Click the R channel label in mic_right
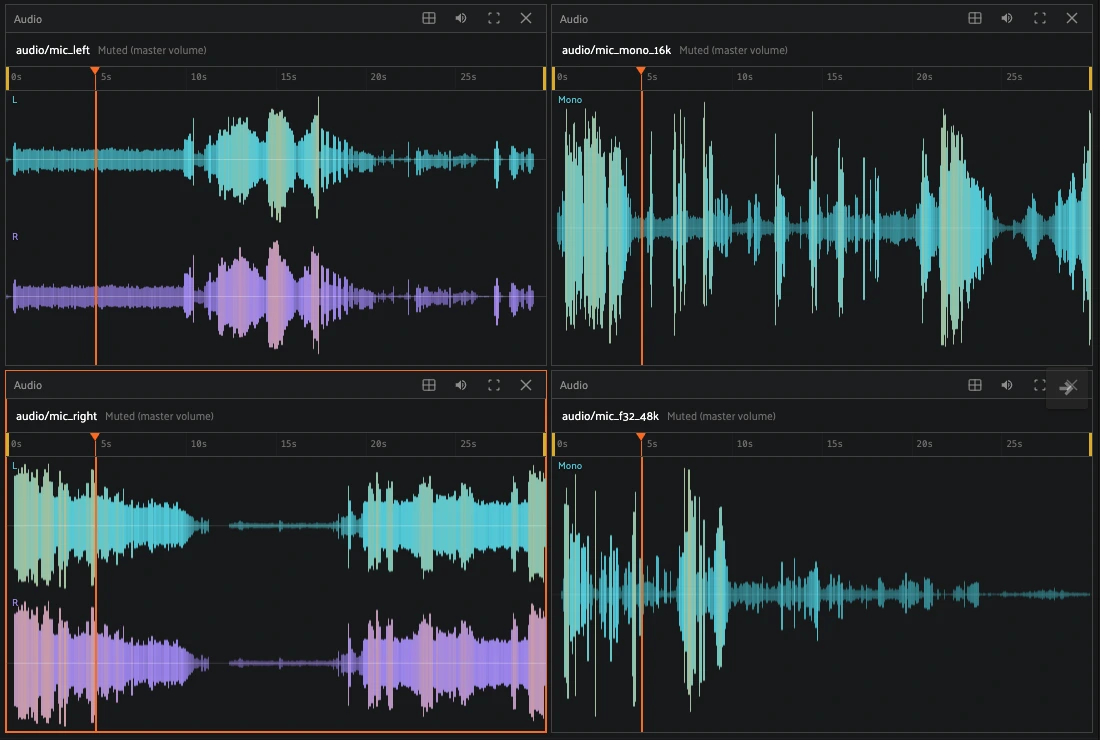 pyautogui.click(x=15, y=603)
